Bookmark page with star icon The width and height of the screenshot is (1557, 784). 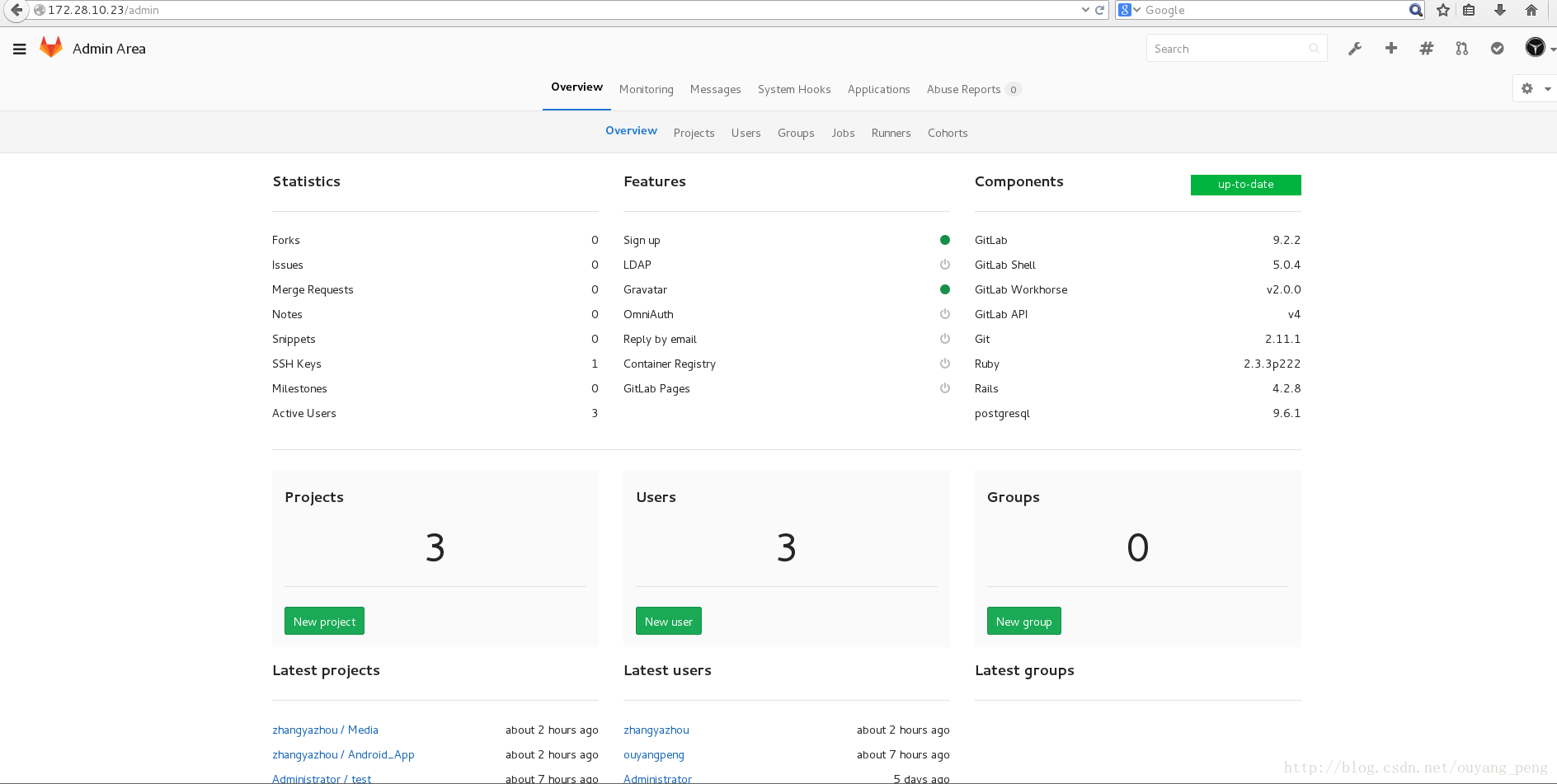pos(1443,10)
